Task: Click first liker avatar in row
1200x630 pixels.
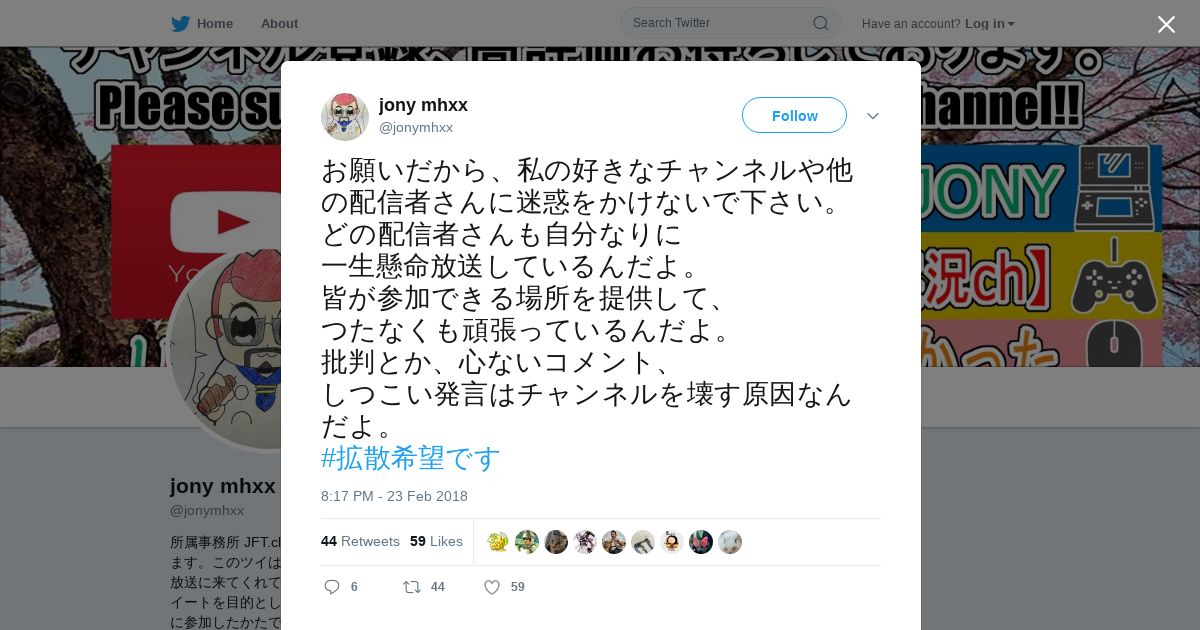Action: coord(498,542)
